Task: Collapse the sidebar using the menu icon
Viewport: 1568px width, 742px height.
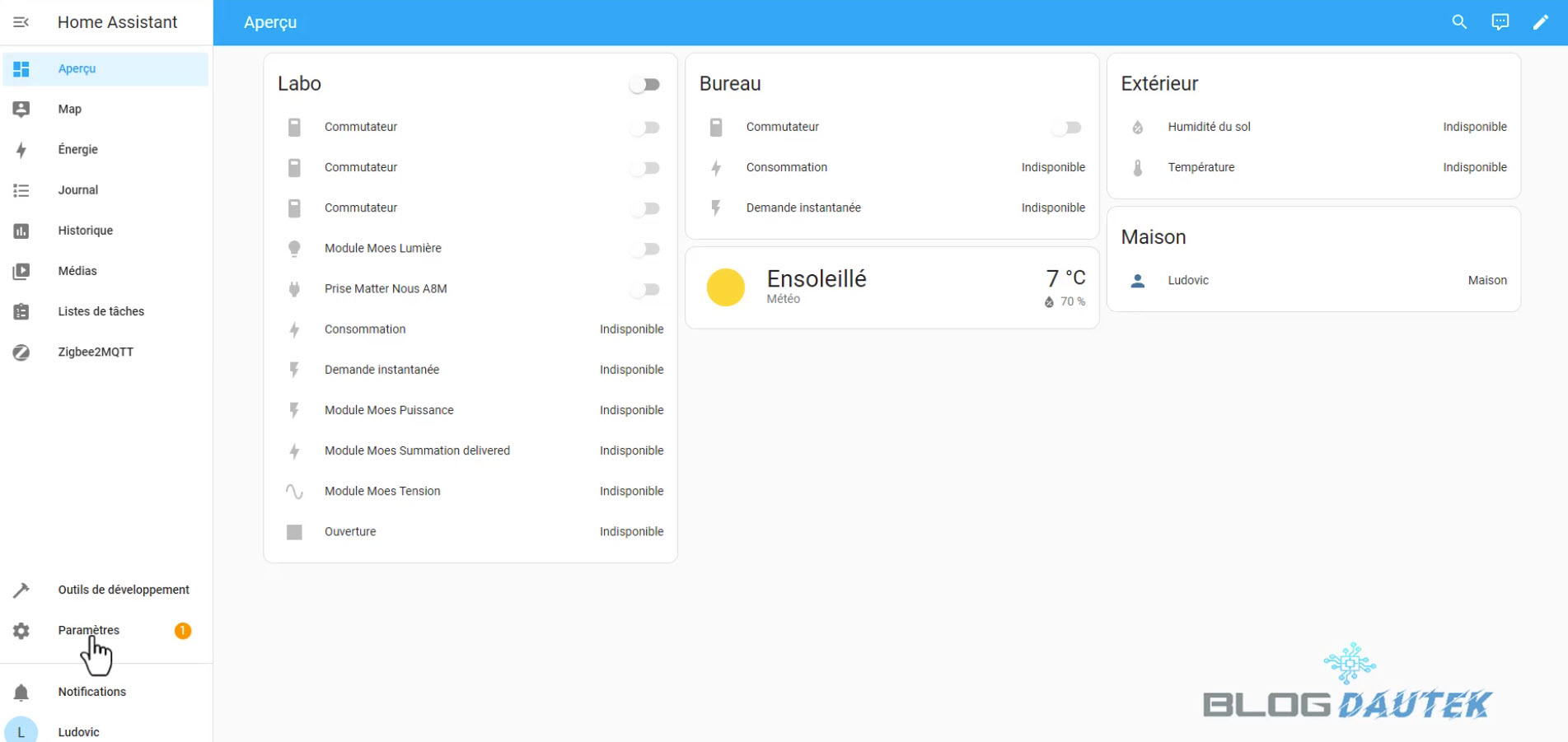Action: point(21,22)
